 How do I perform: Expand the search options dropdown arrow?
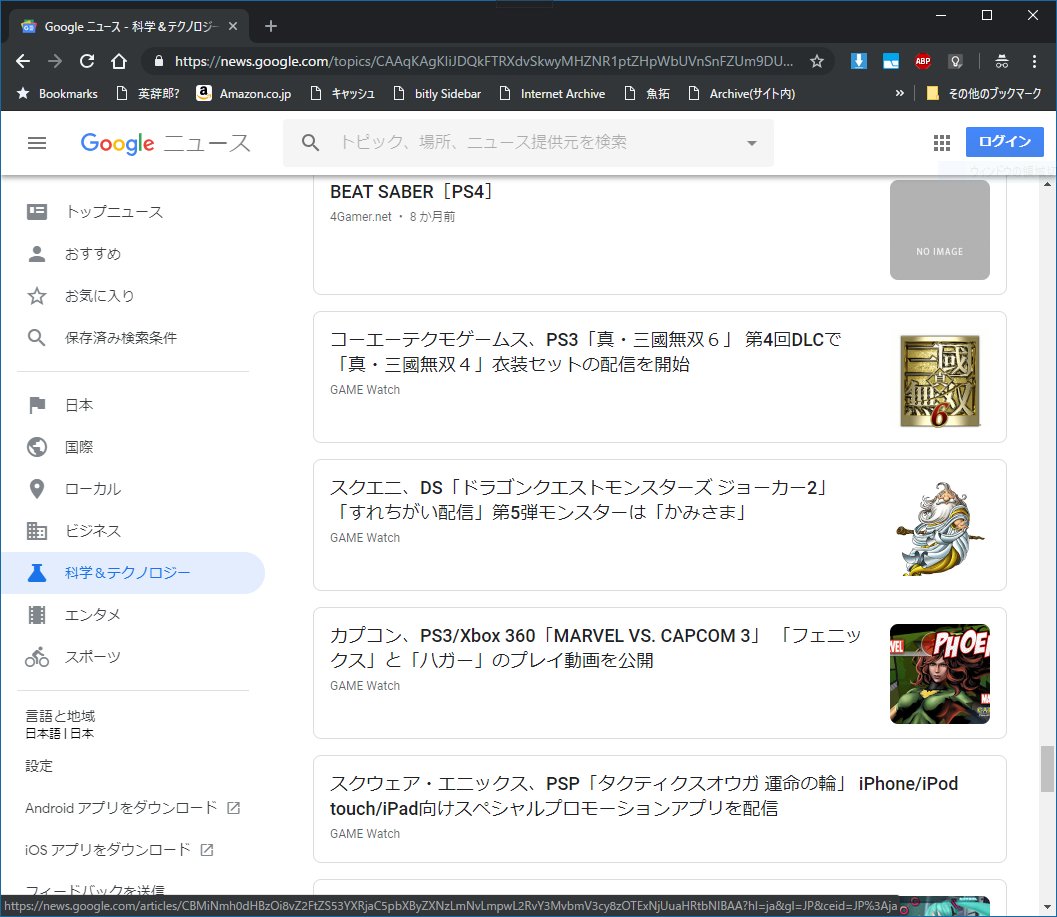[752, 143]
